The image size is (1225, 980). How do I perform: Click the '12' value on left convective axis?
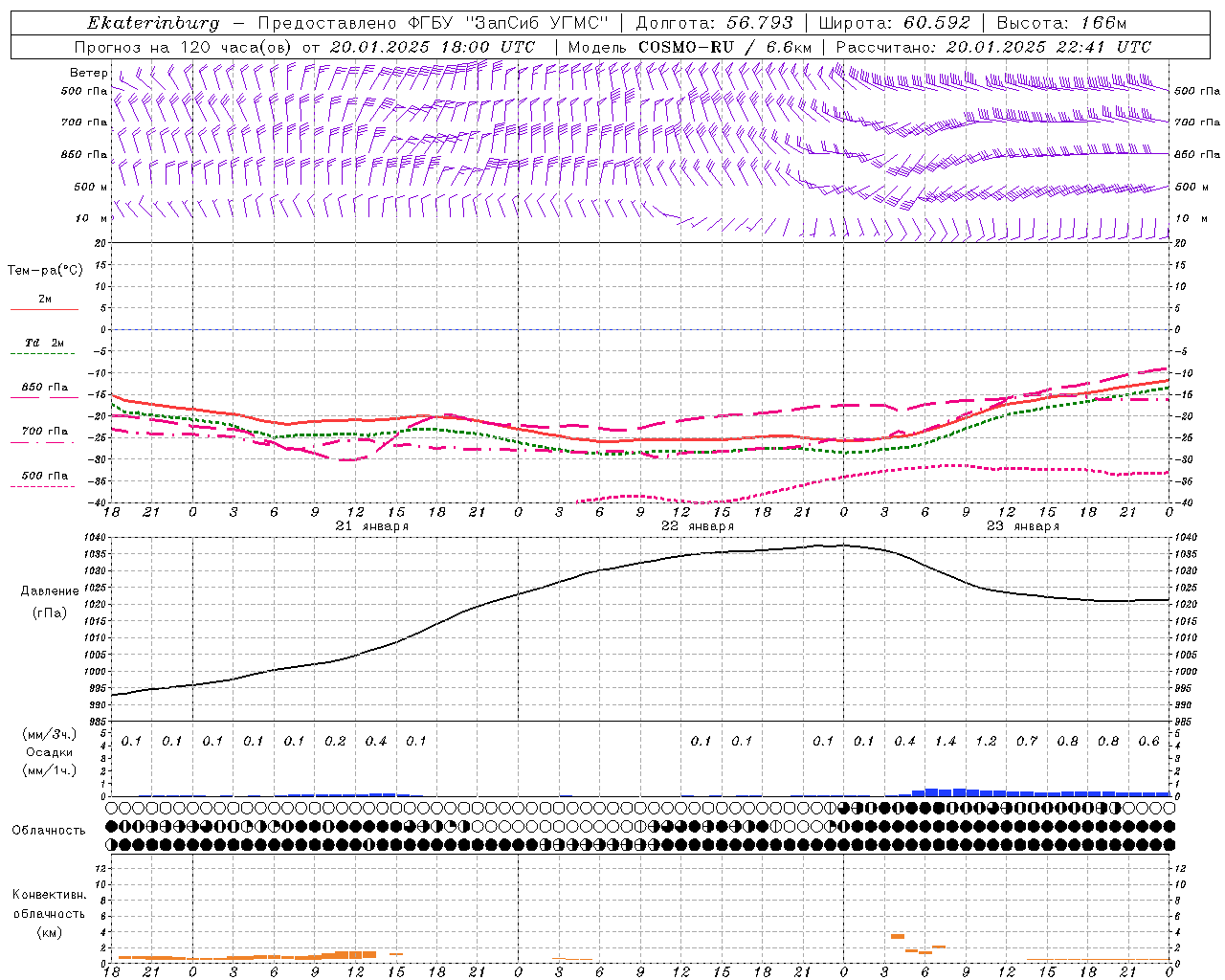[x=100, y=868]
